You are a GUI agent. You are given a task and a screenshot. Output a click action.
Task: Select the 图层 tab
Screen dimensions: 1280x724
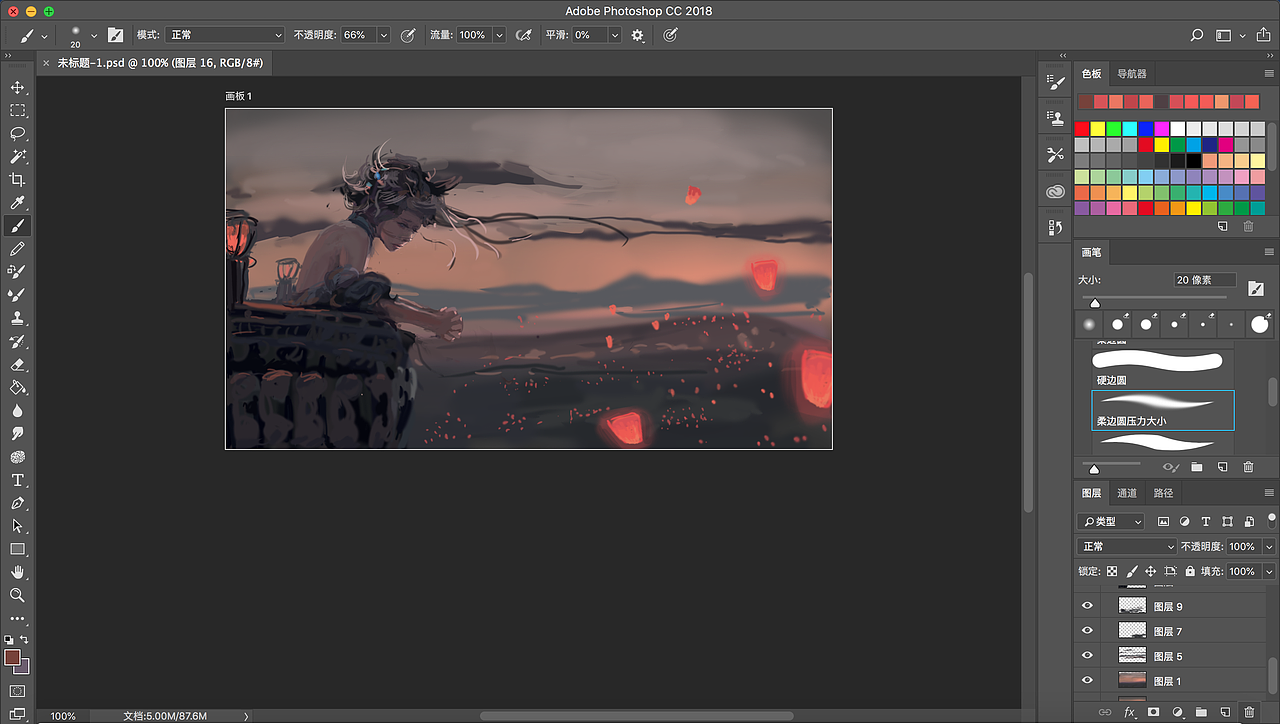coord(1091,493)
